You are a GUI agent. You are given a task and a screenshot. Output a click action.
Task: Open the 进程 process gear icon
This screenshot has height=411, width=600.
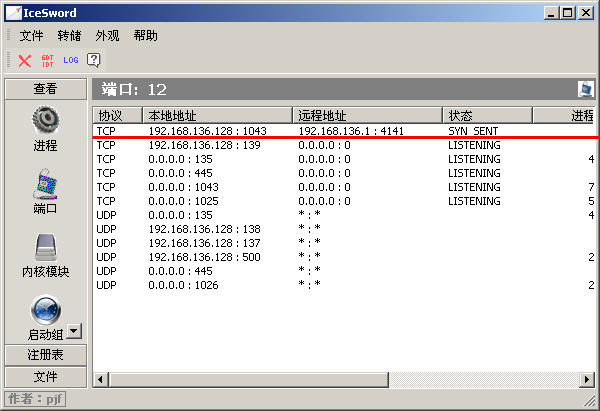coord(46,120)
